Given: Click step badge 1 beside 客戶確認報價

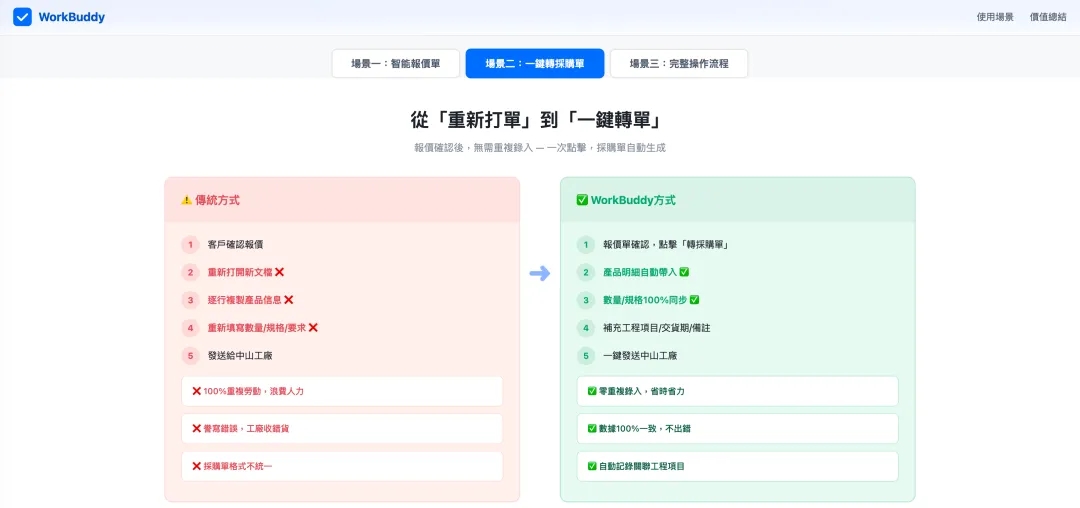Looking at the screenshot, I should click(190, 244).
